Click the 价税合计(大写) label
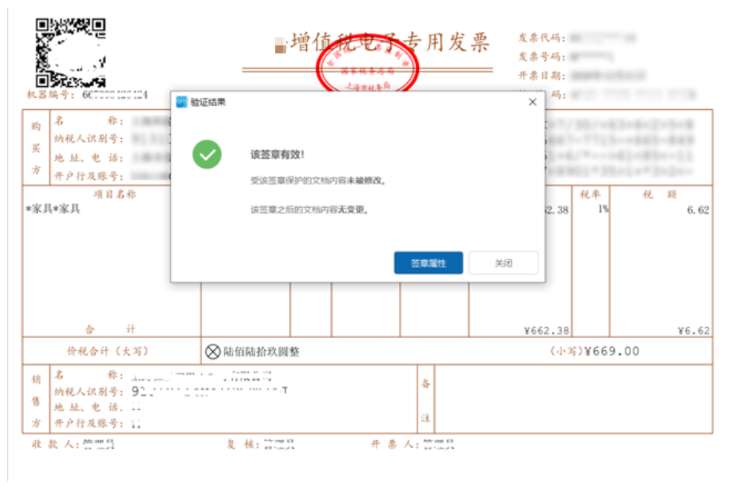 coord(108,351)
